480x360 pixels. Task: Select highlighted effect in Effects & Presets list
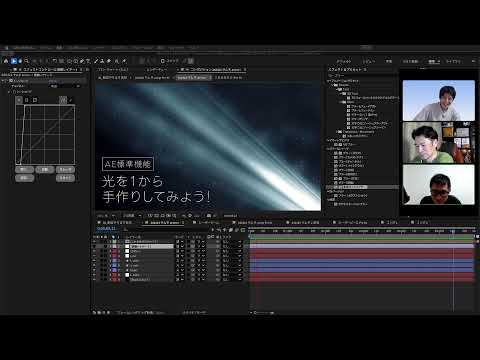[x=363, y=187]
